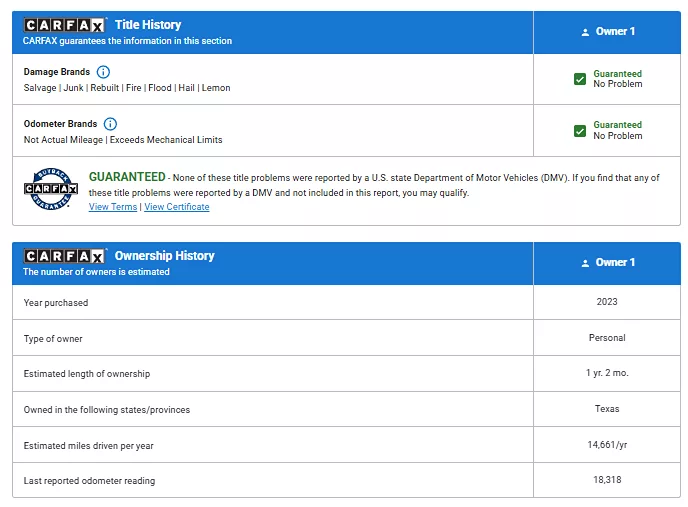Click the 18,318 odometer reading
Screen dimensions: 688x507
coord(607,481)
